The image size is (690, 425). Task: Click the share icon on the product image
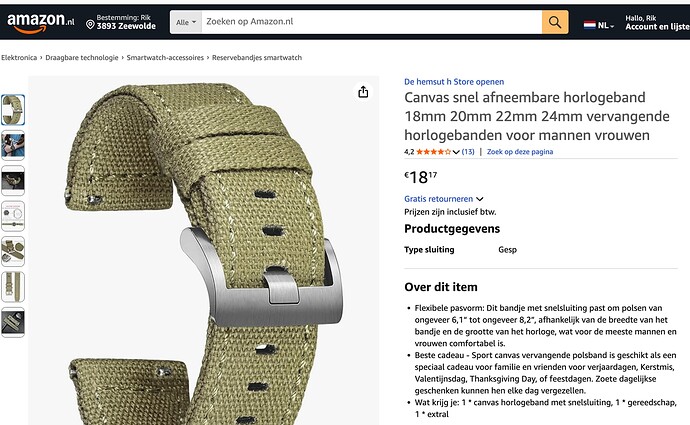(363, 92)
